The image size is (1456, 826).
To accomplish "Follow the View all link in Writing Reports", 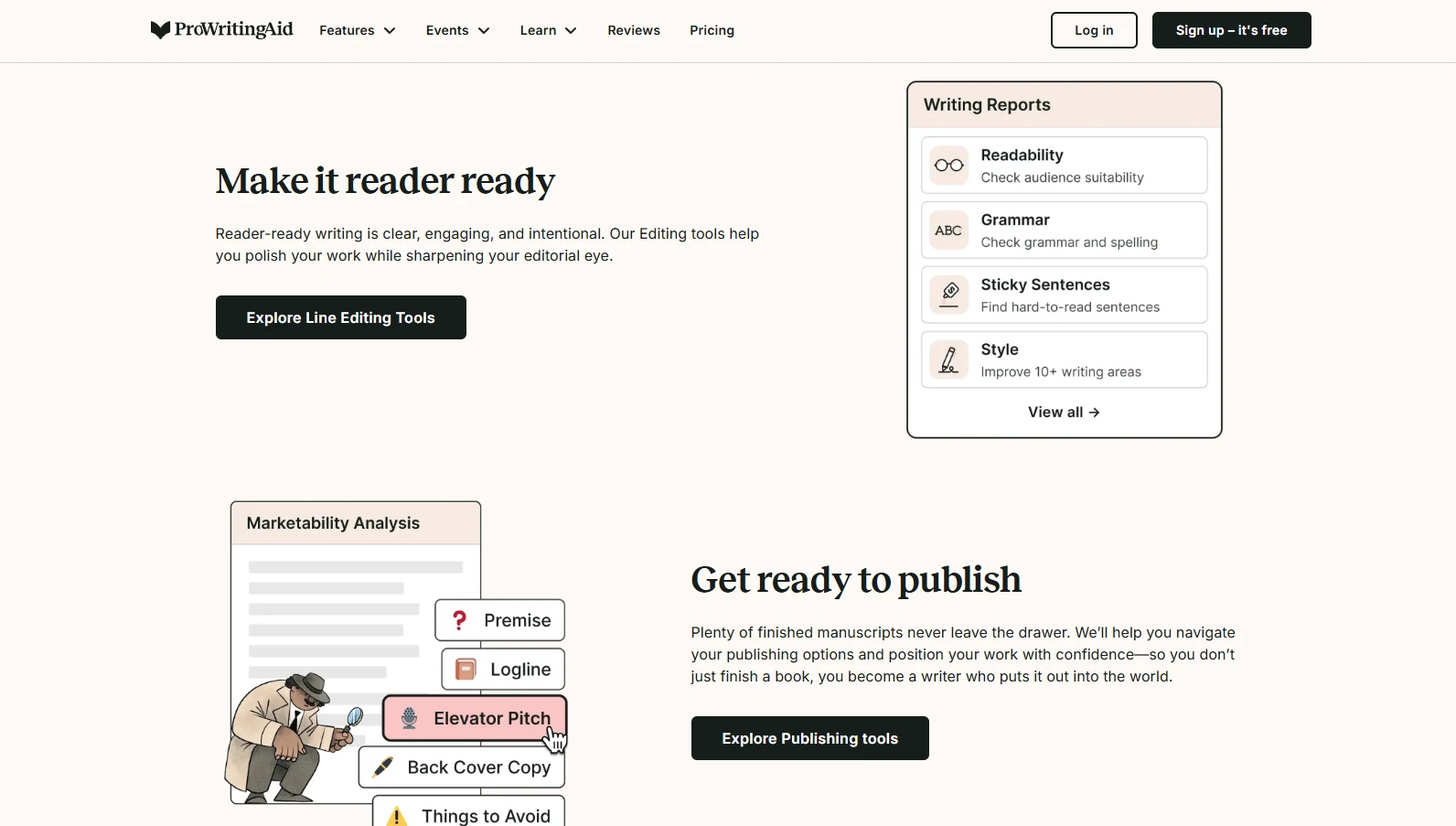I will (x=1064, y=413).
